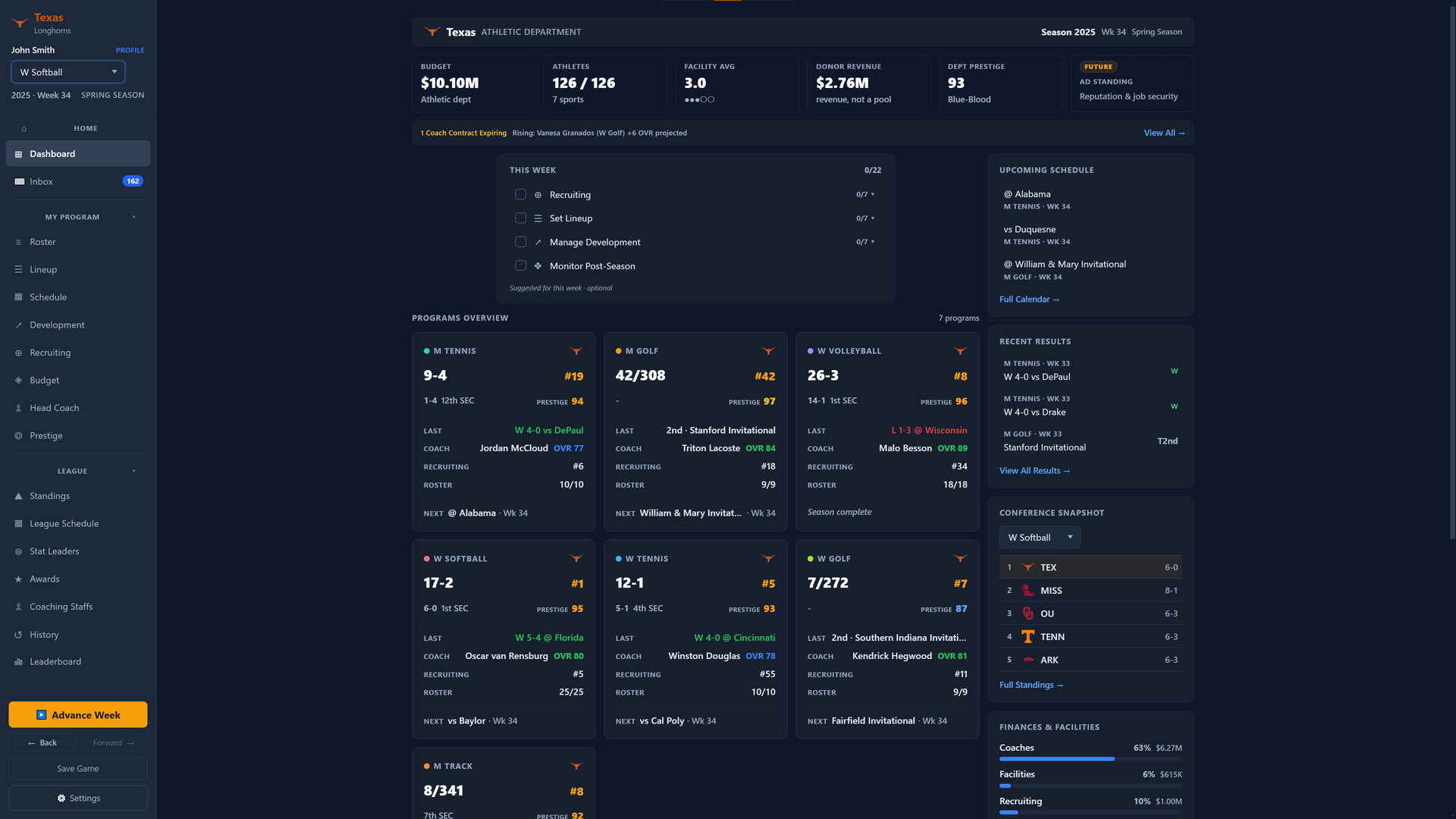Screen dimensions: 1456x819
Task: Click the Coaches spending progress bar
Action: click(x=1090, y=759)
